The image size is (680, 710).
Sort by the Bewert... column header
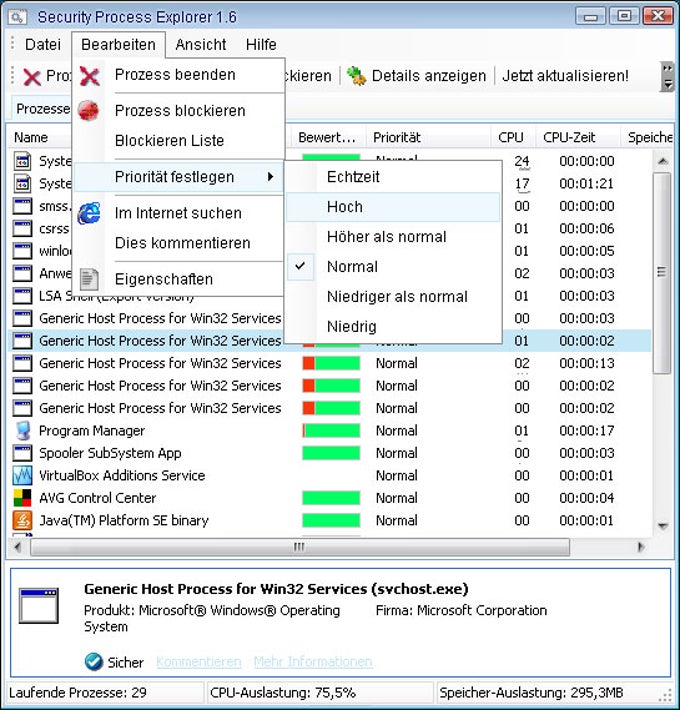coord(327,137)
